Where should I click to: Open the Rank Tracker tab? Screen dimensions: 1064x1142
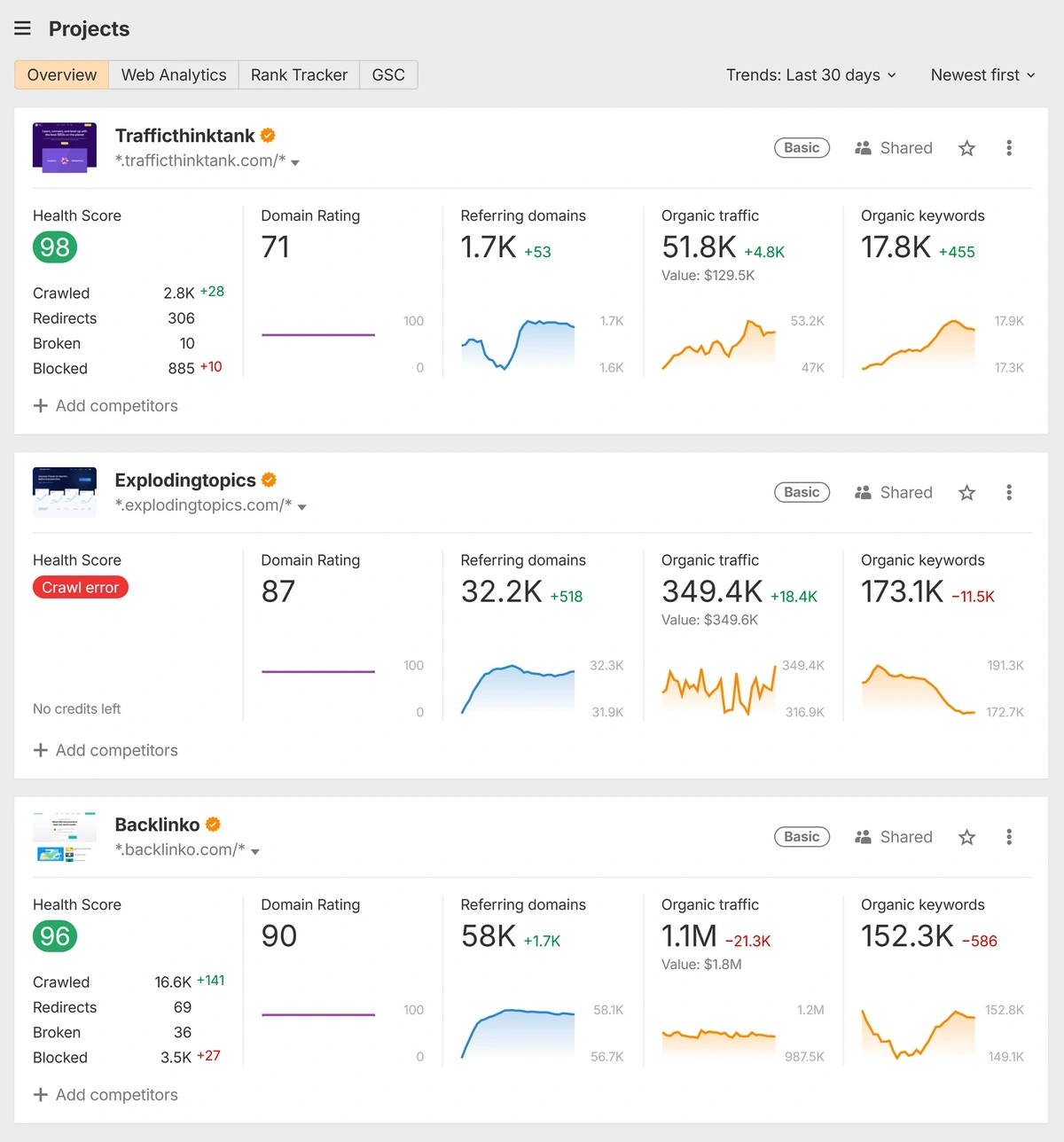pos(299,75)
